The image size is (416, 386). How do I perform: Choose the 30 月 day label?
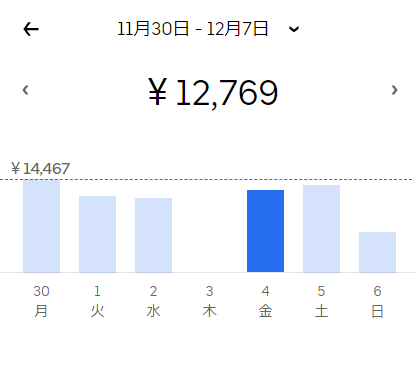[41, 301]
